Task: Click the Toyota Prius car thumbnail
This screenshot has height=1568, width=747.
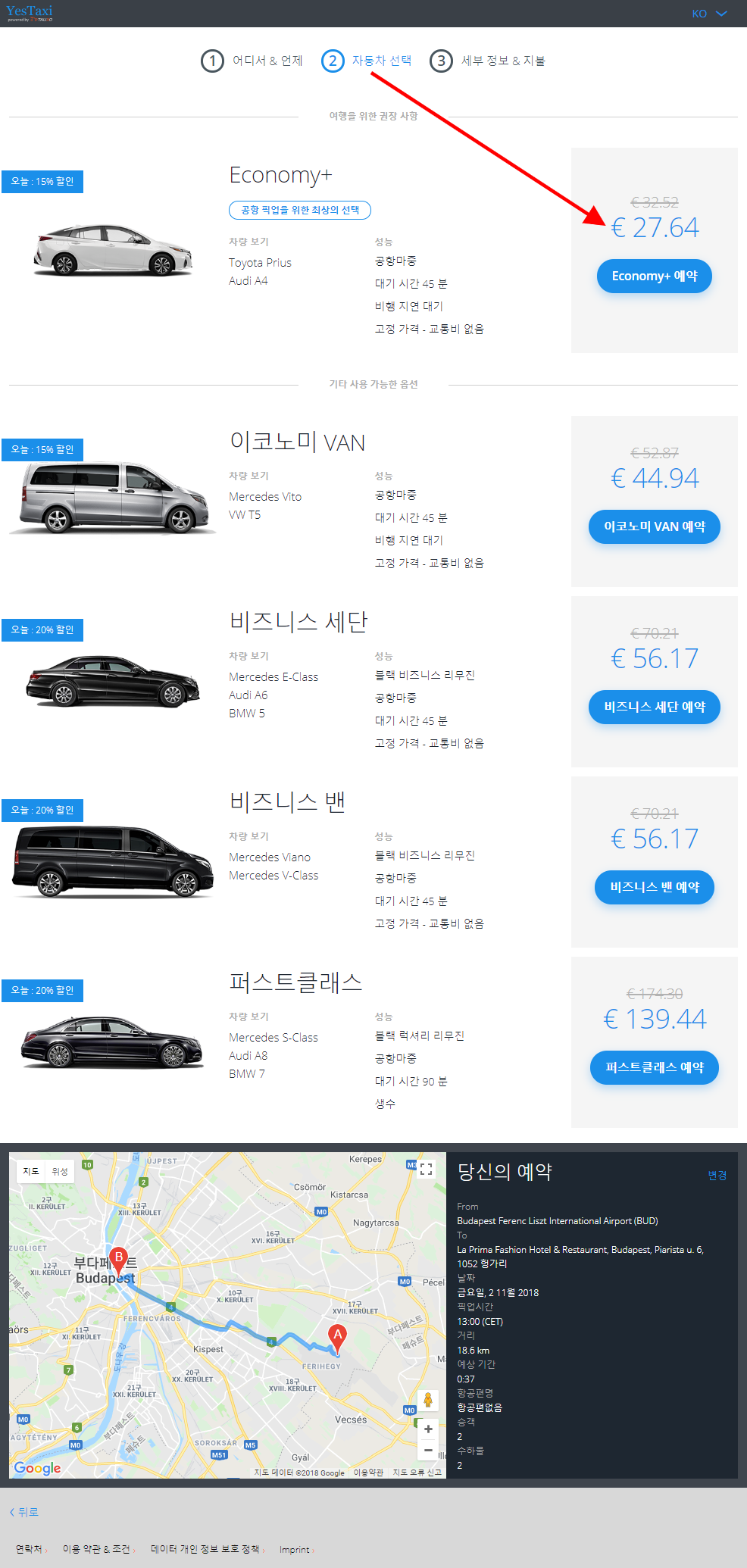Action: 112,250
